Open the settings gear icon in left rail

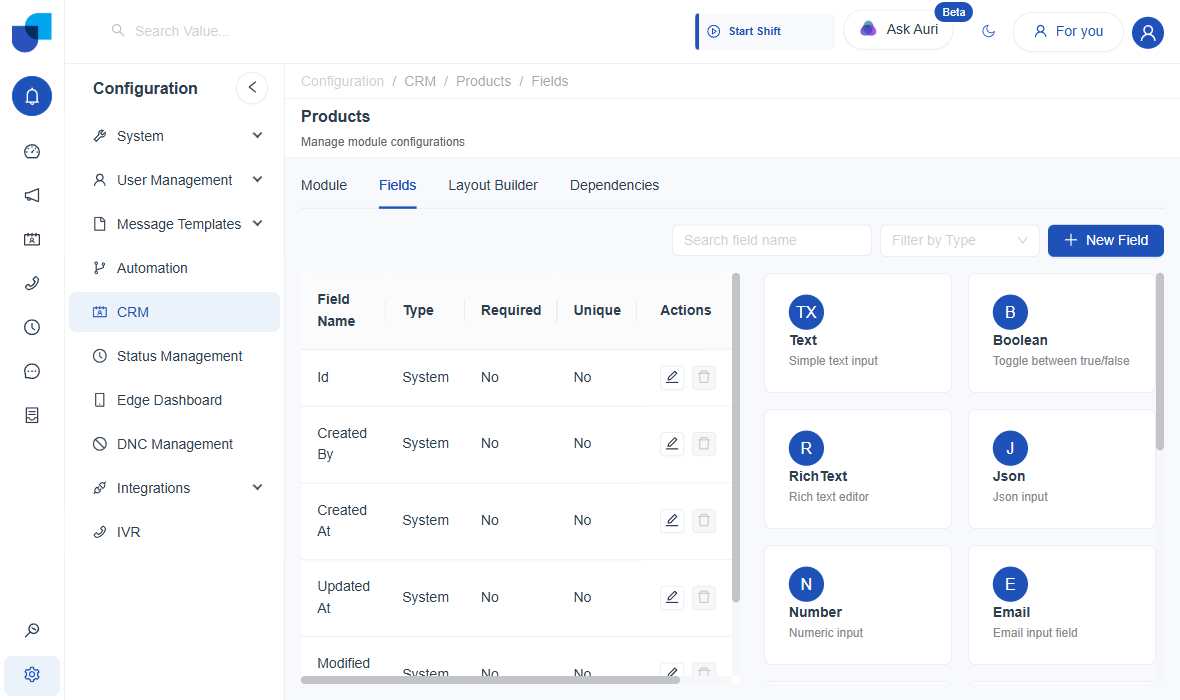pos(32,674)
